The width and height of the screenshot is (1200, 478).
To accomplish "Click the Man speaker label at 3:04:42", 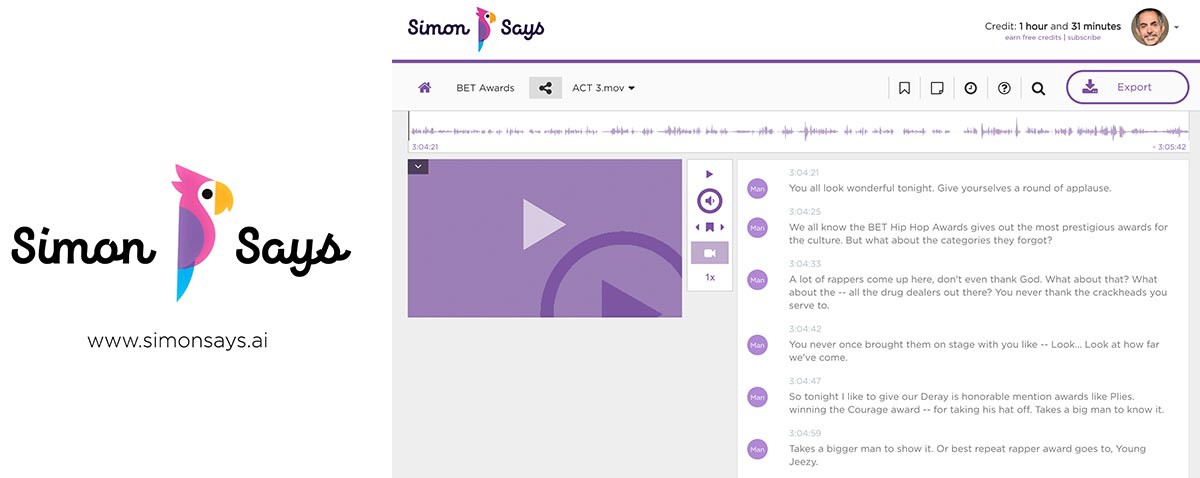I will [757, 345].
